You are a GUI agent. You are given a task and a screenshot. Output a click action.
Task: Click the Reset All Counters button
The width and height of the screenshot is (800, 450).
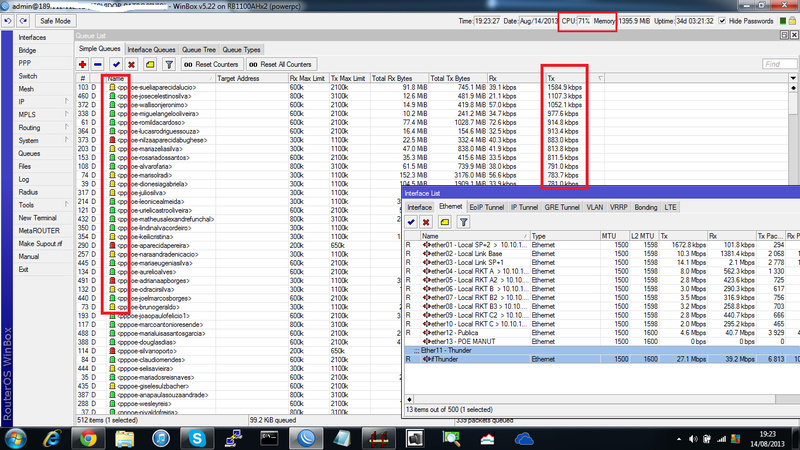pyautogui.click(x=281, y=64)
